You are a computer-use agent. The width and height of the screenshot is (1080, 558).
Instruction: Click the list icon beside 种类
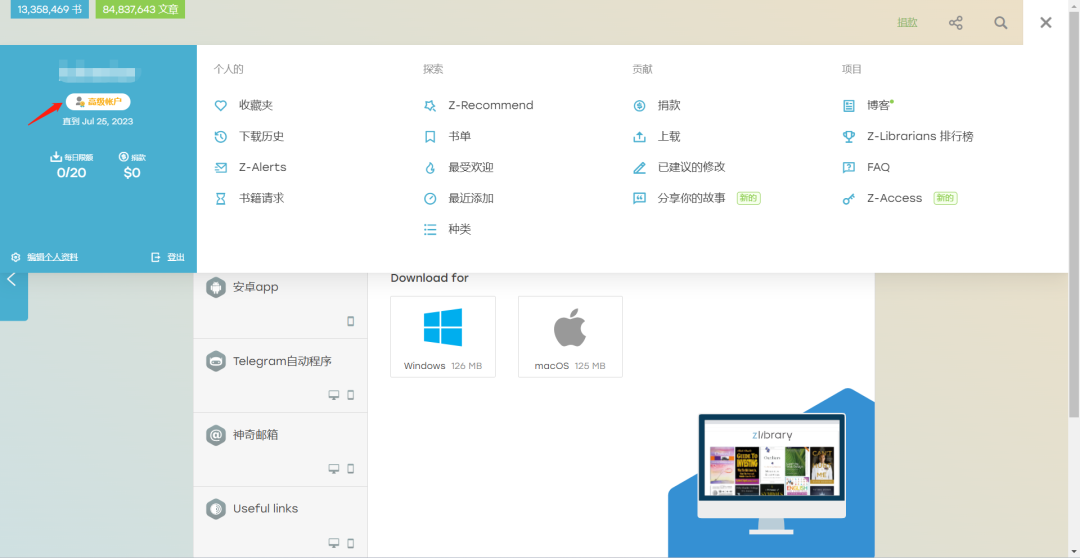430,229
